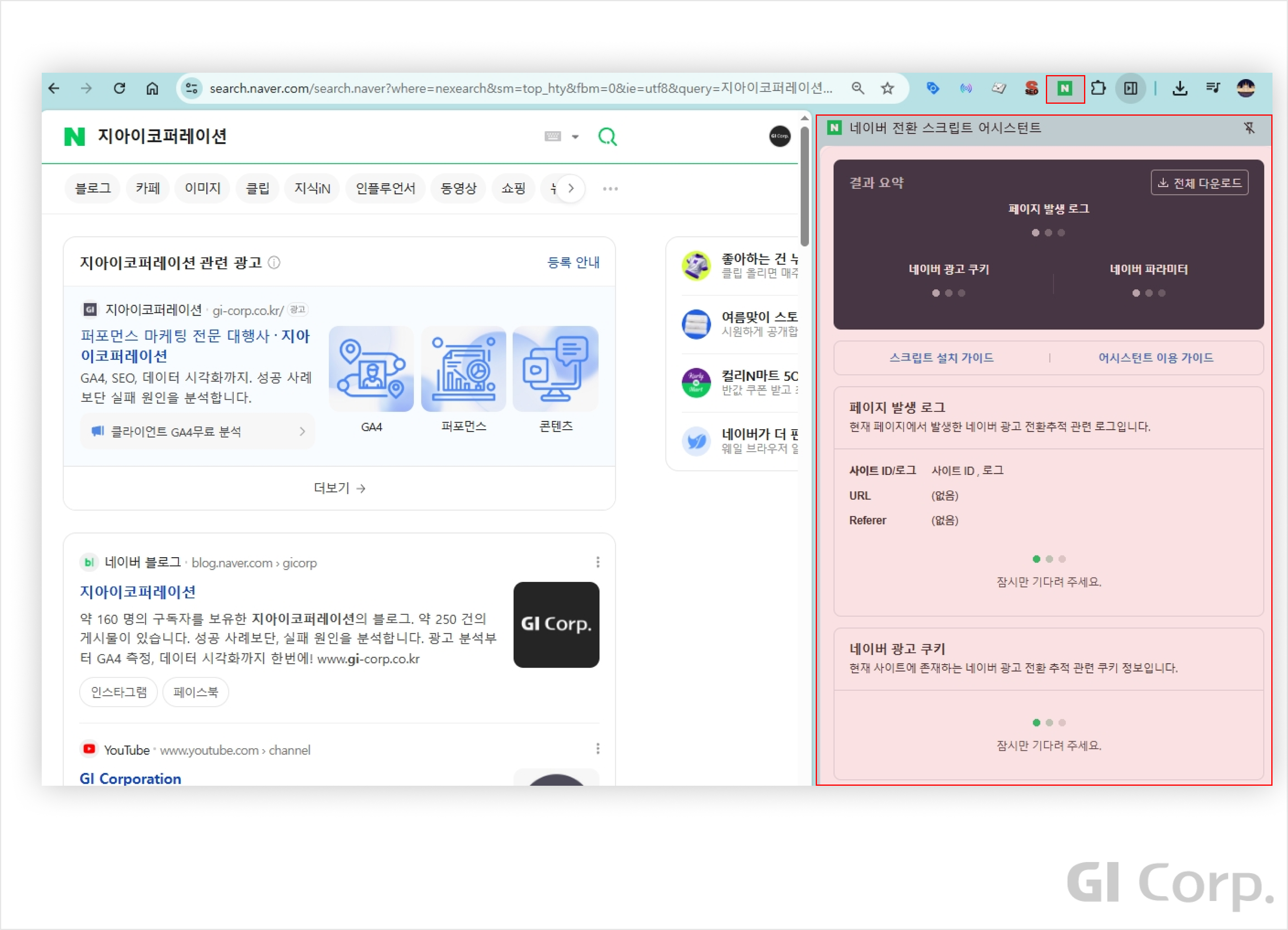View site information icon in address bar
Viewport: 1288px width, 930px height.
192,89
